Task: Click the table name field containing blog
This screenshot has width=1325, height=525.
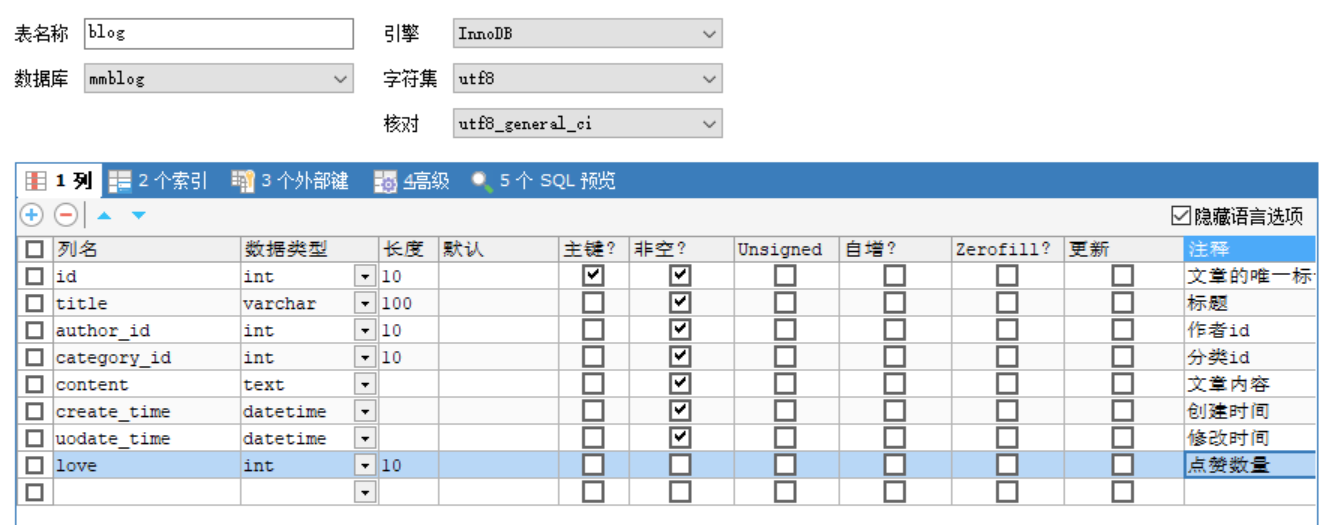Action: [218, 33]
